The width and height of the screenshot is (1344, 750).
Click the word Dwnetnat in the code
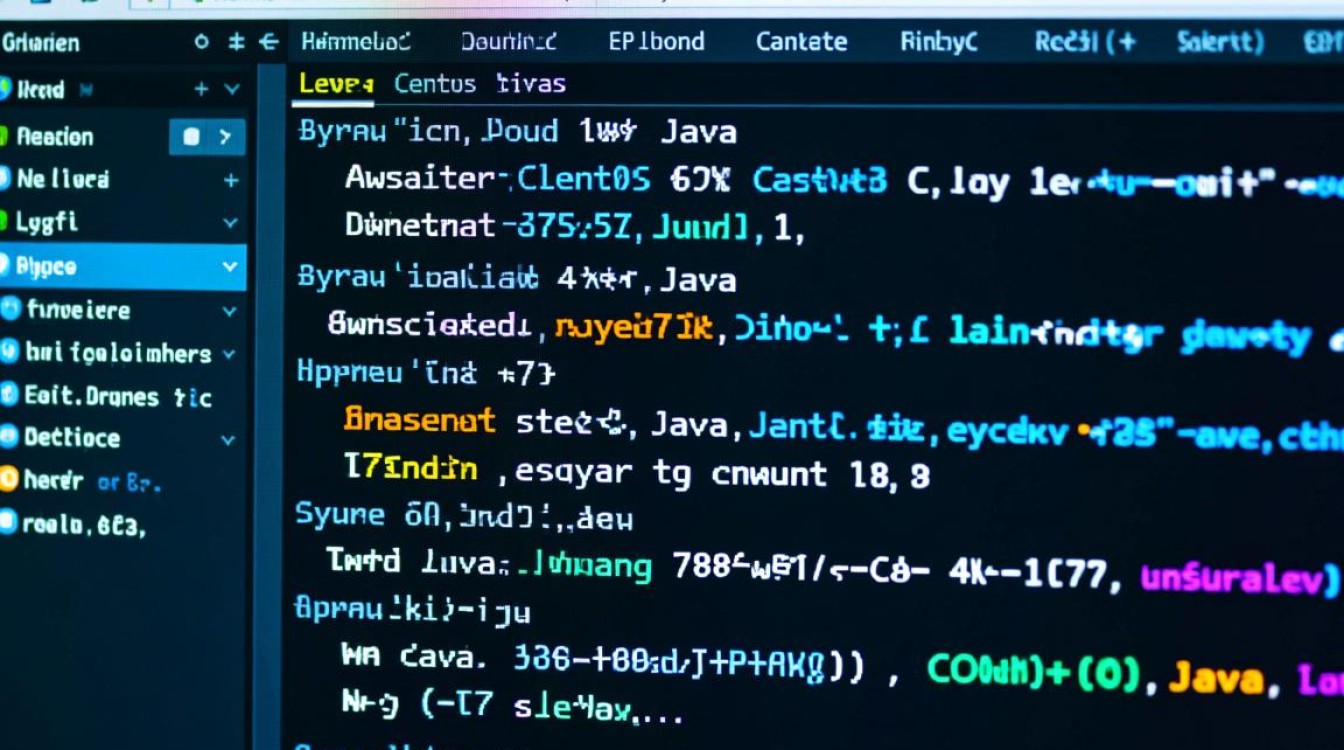coord(420,226)
